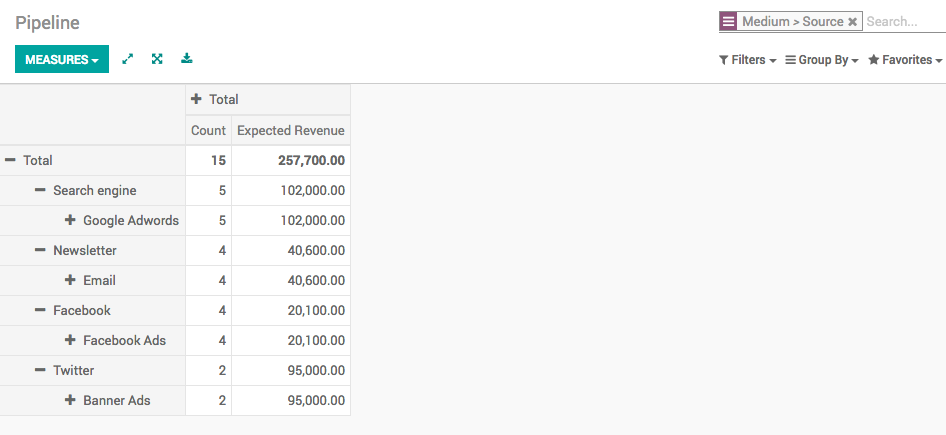Expand the Email source row
Viewport: 946px width, 435px height.
point(71,280)
